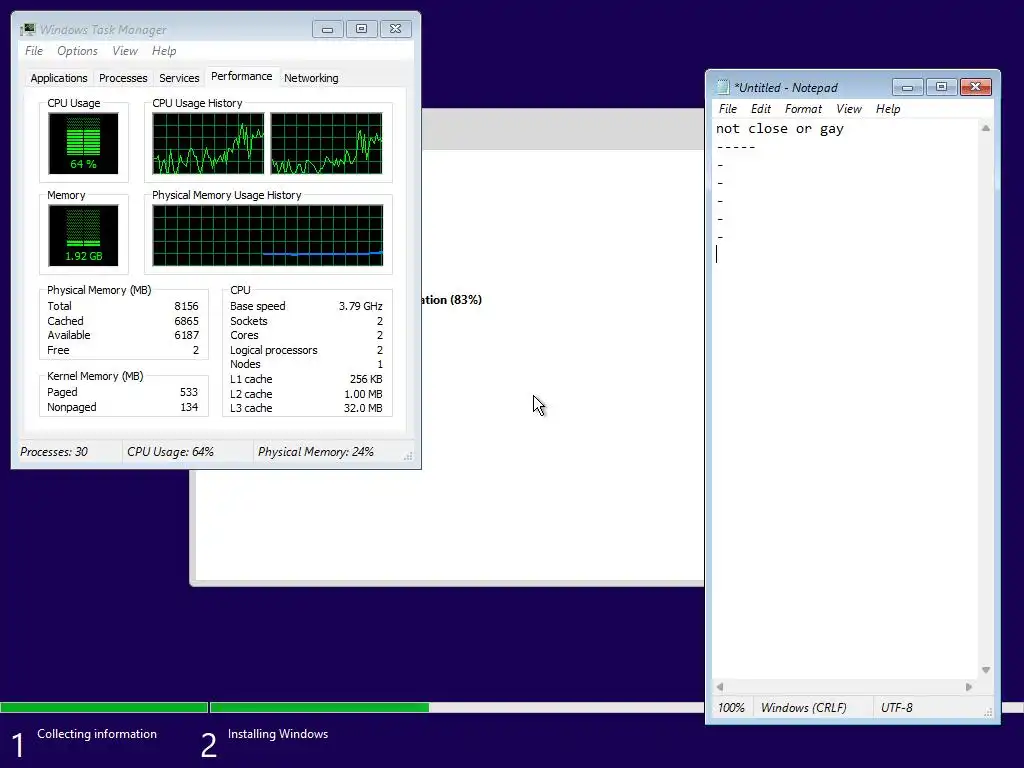Screen dimensions: 1024x768
Task: Click the Nonpaged 134 value
Action: tap(189, 408)
